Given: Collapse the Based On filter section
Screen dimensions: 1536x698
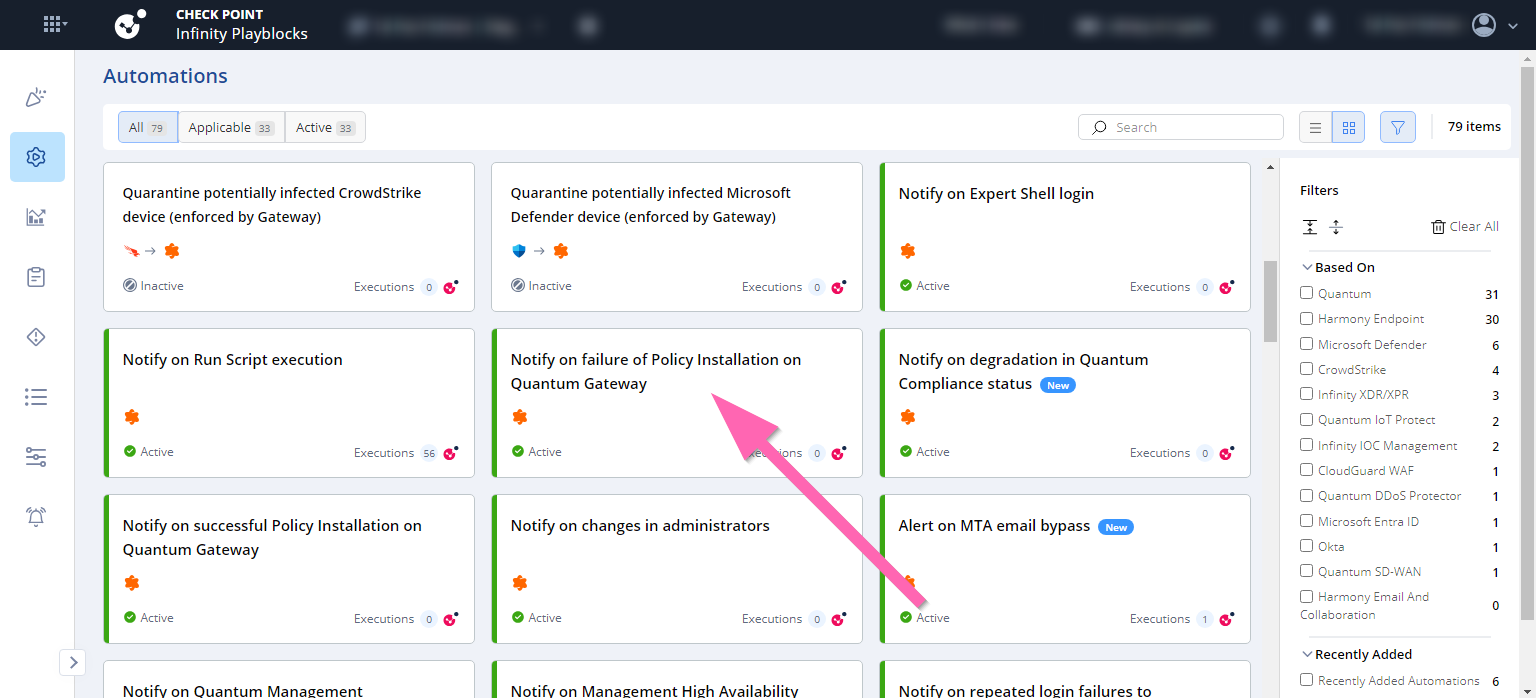Looking at the screenshot, I should point(1307,266).
